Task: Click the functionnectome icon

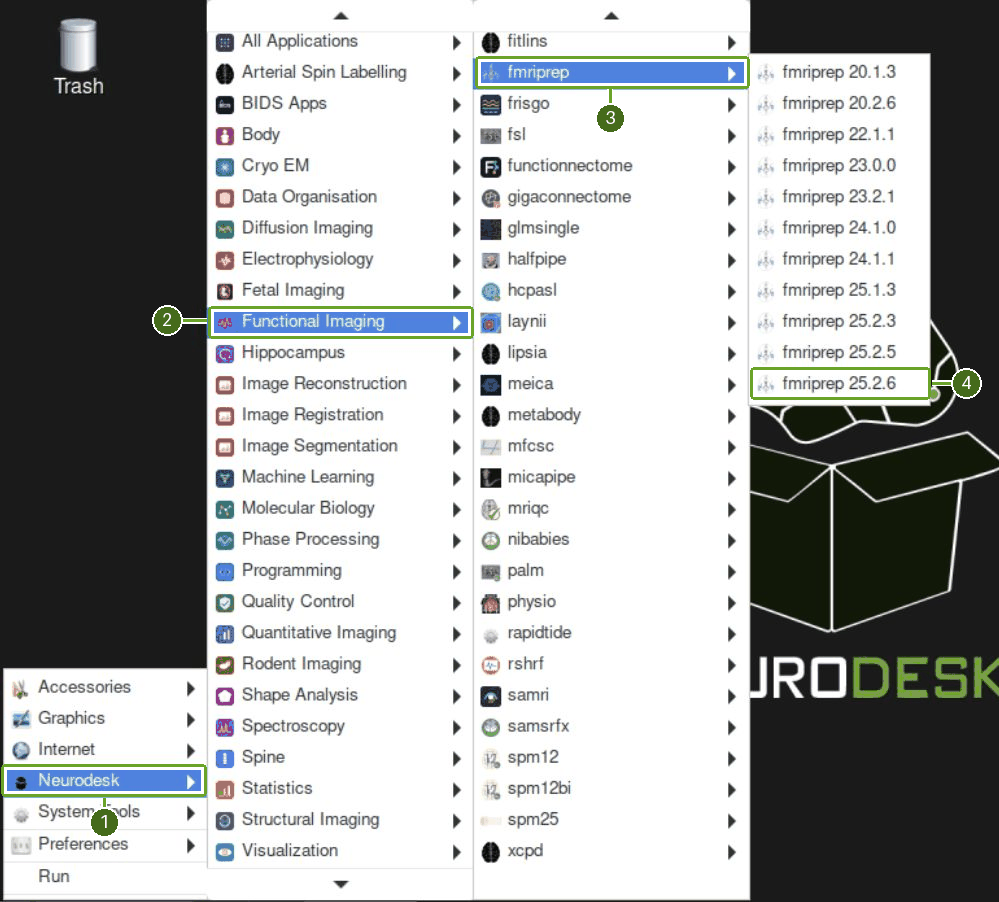Action: tap(491, 167)
